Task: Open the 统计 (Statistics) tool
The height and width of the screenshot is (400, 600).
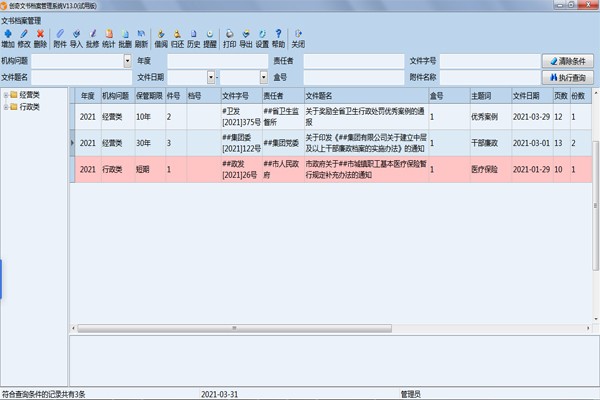Action: pos(108,39)
